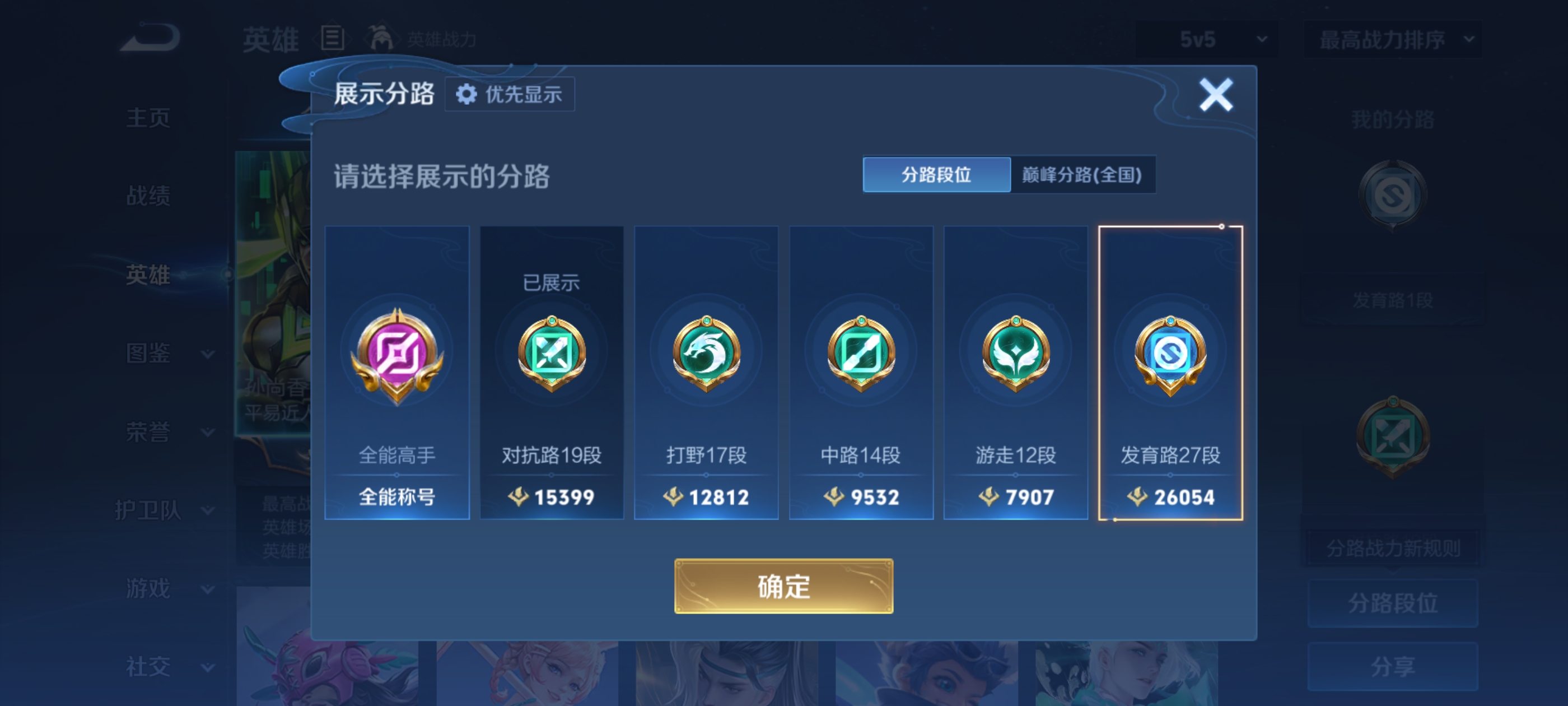Open the 5v5 mode dropdown
Viewport: 1568px width, 706px height.
(x=1206, y=40)
